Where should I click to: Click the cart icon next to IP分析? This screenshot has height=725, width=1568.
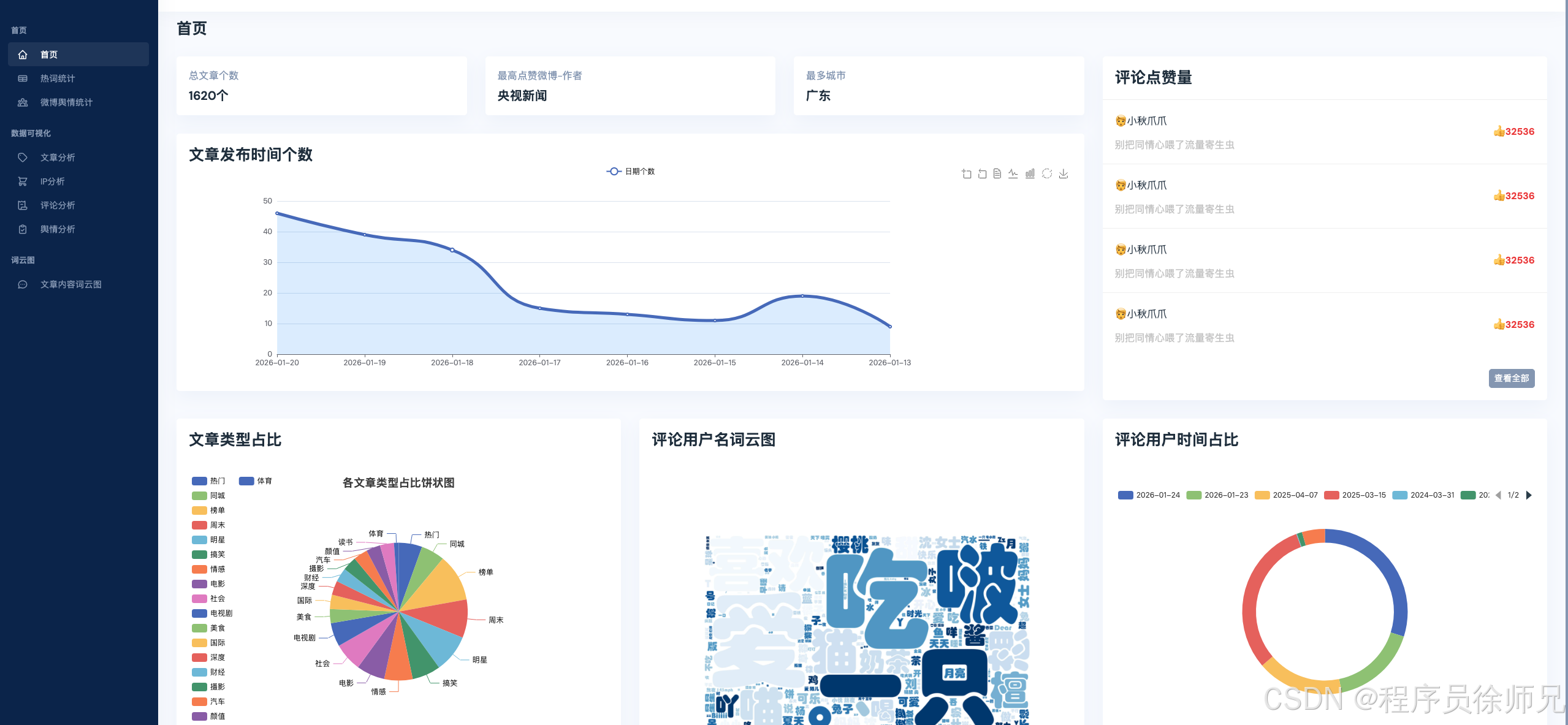(x=23, y=181)
